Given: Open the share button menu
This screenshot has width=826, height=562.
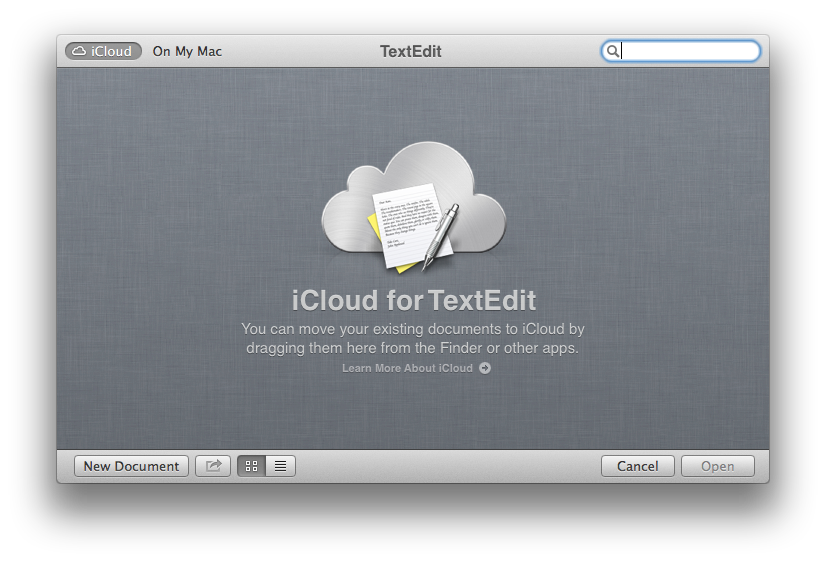Looking at the screenshot, I should pyautogui.click(x=213, y=466).
